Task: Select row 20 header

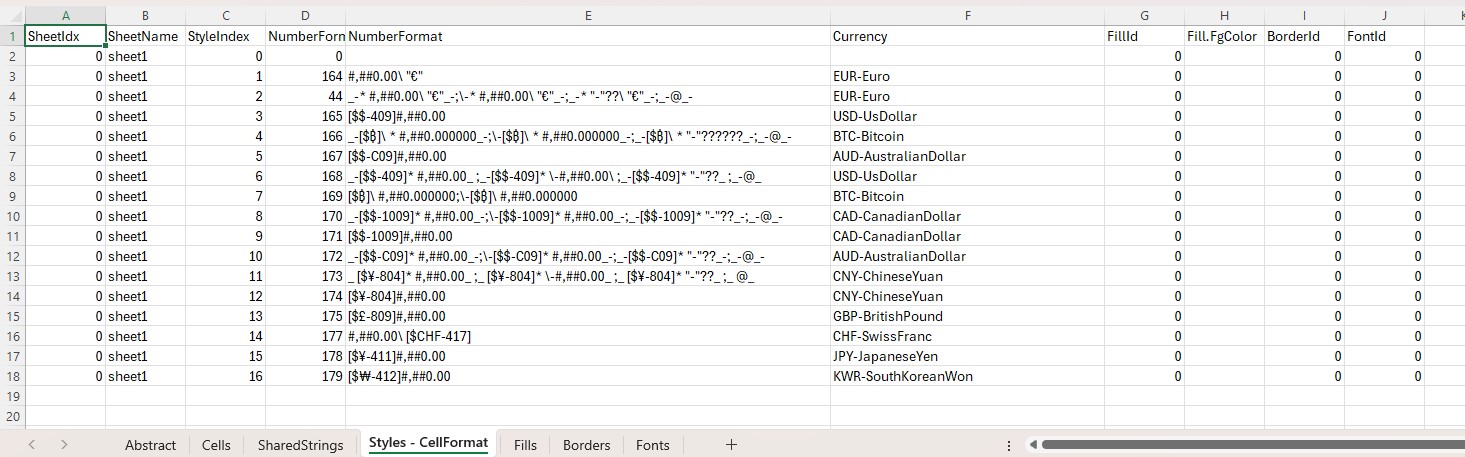Action: 12,416
